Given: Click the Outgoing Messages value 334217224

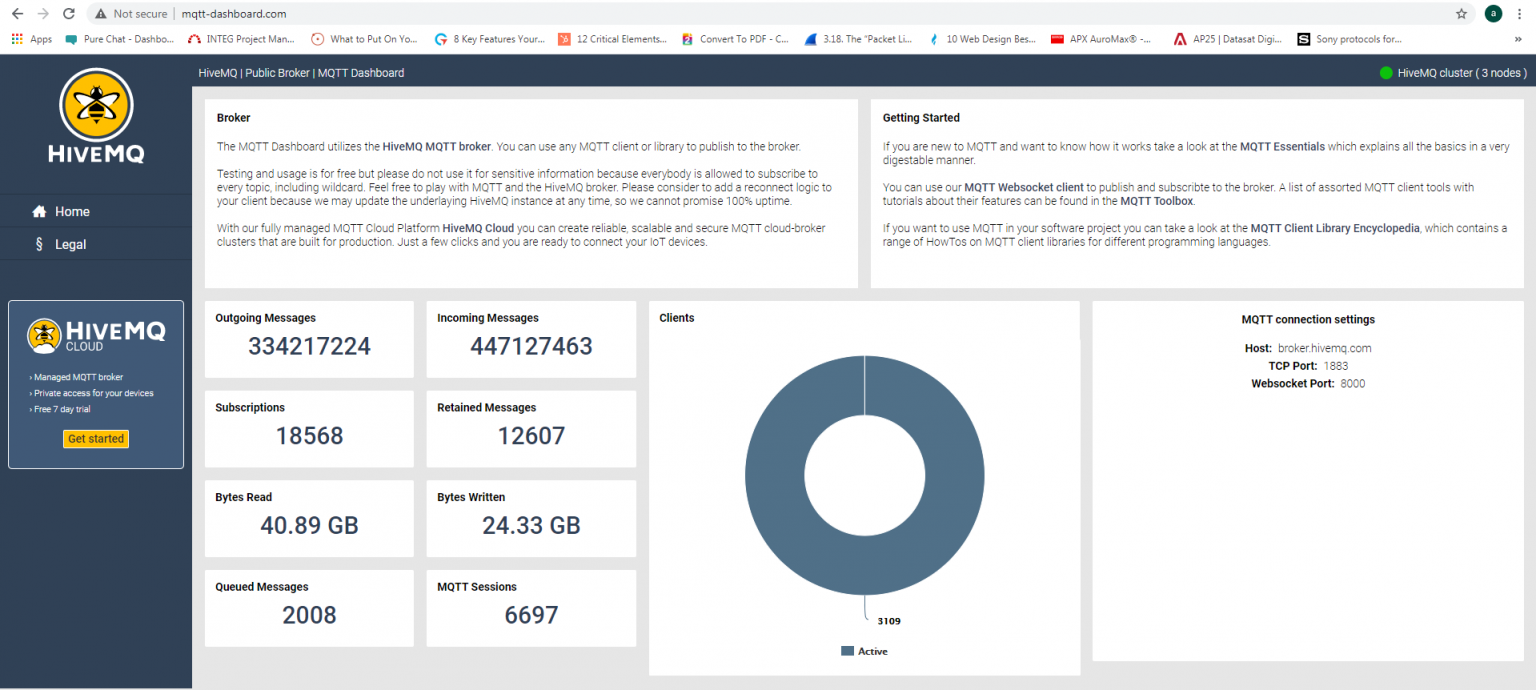Looking at the screenshot, I should coord(309,347).
